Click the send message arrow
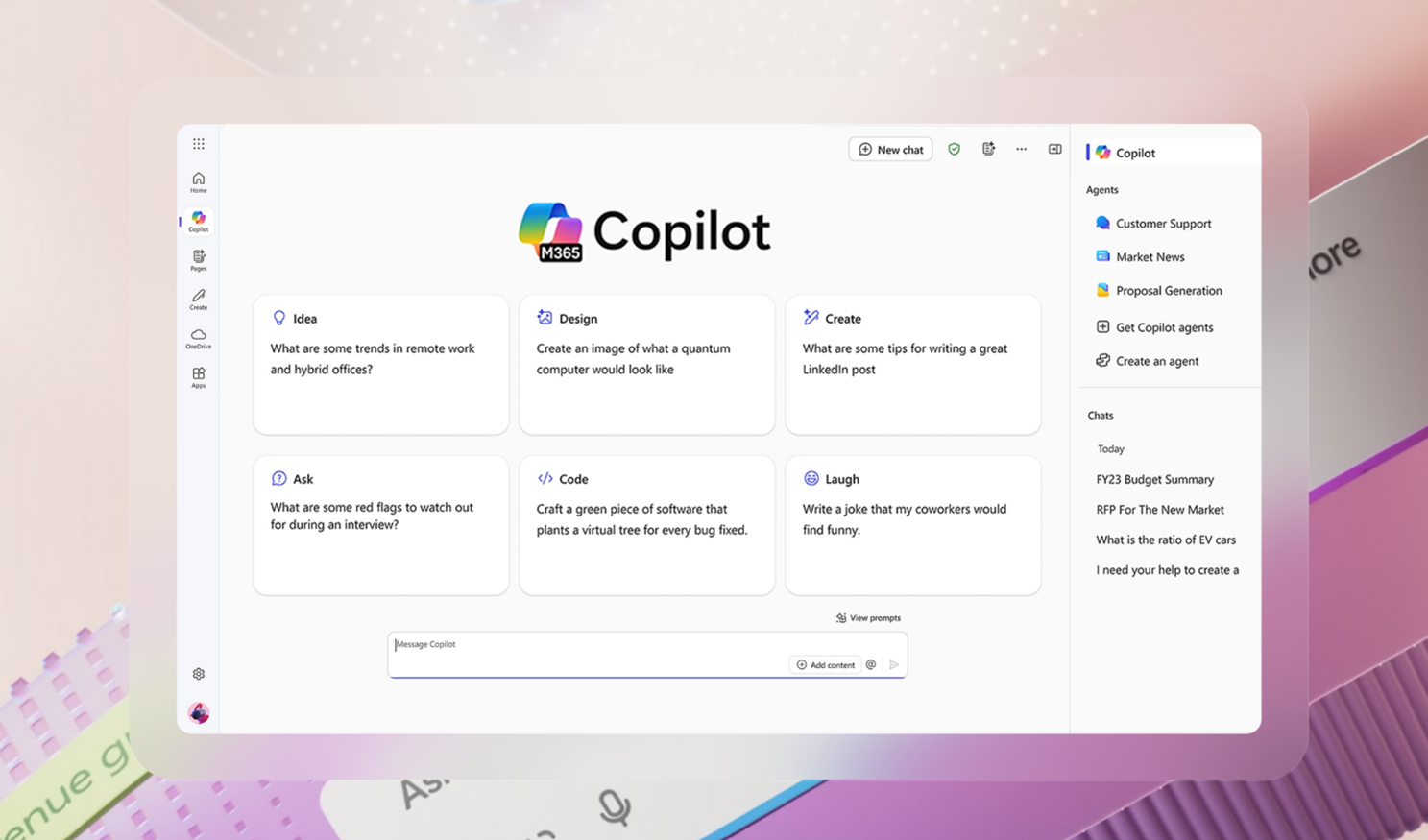 click(894, 664)
